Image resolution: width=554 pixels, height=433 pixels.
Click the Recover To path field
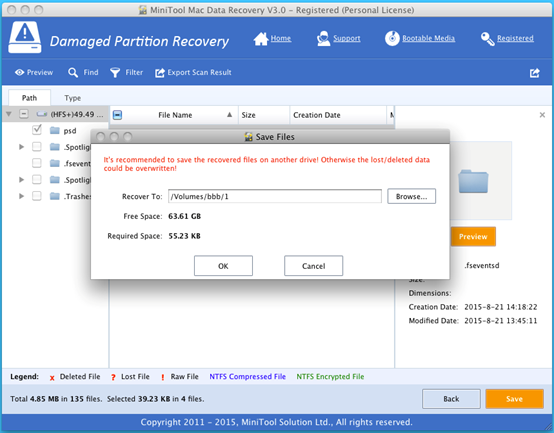[x=275, y=196]
